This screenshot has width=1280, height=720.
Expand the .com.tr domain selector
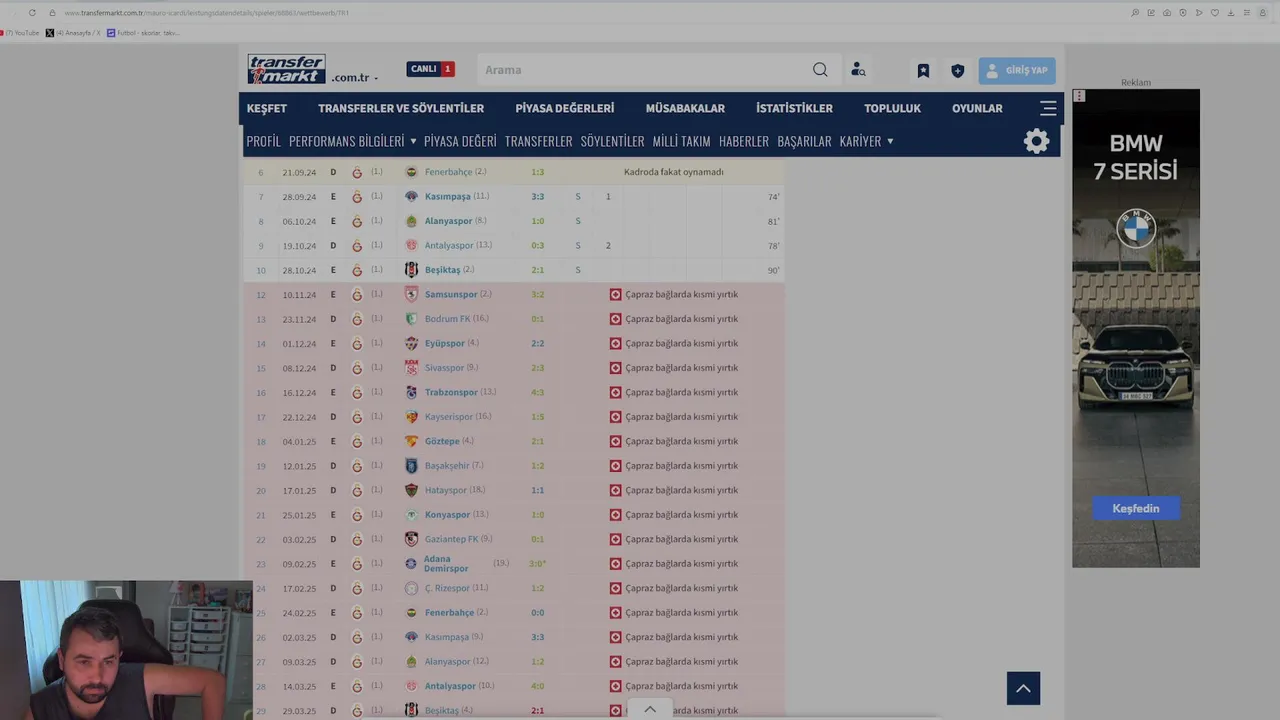[355, 78]
